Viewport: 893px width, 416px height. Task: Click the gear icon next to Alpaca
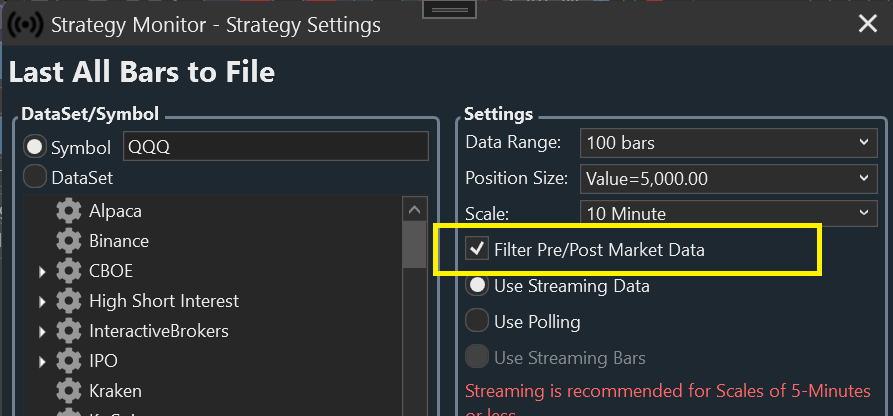tap(69, 211)
